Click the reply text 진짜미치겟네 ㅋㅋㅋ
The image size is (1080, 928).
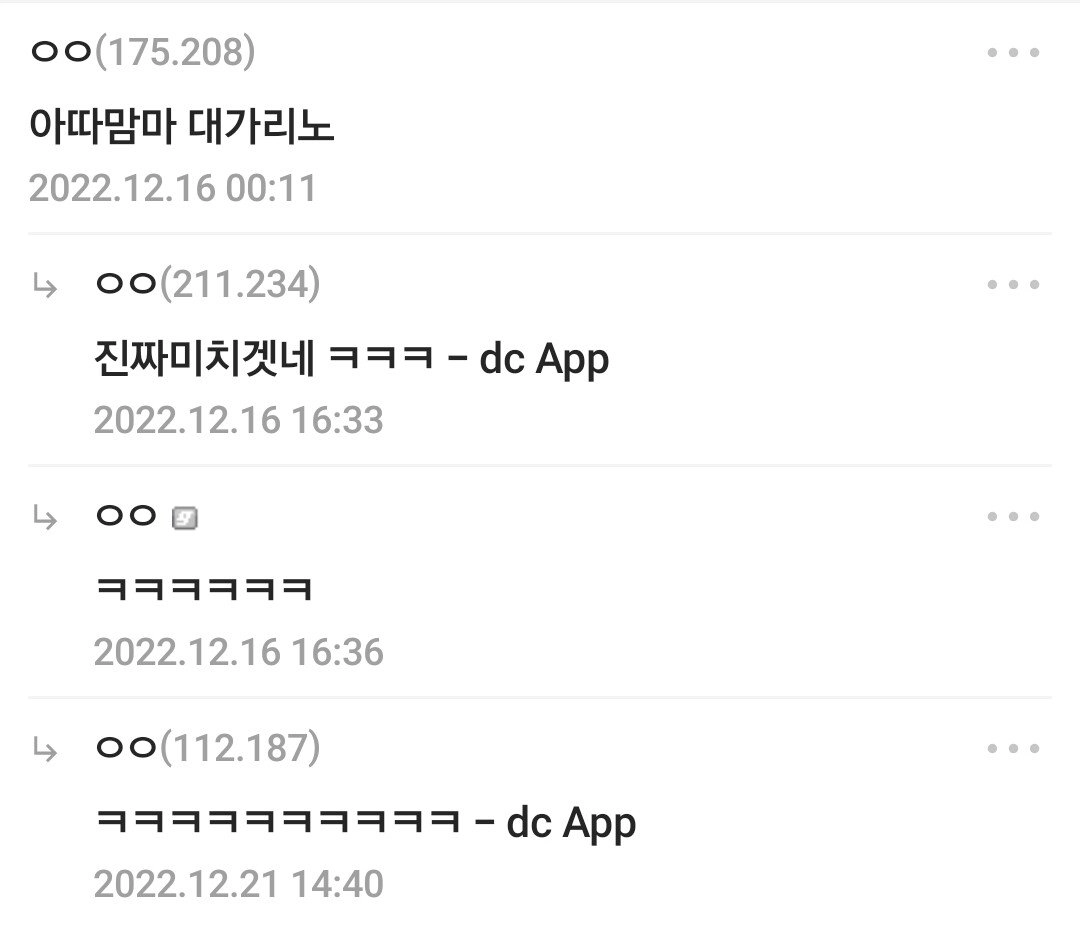(x=264, y=358)
